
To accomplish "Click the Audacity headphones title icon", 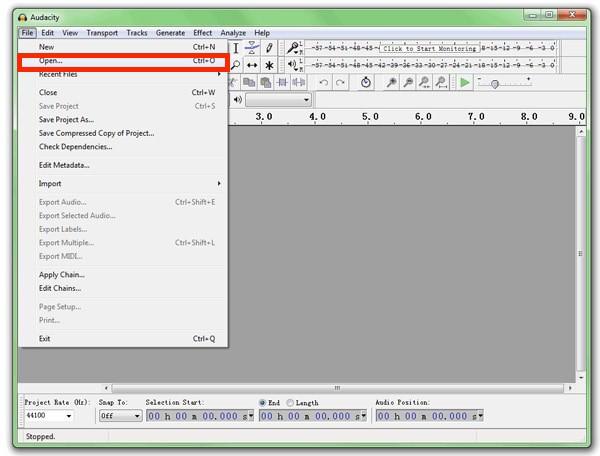I will (23, 18).
